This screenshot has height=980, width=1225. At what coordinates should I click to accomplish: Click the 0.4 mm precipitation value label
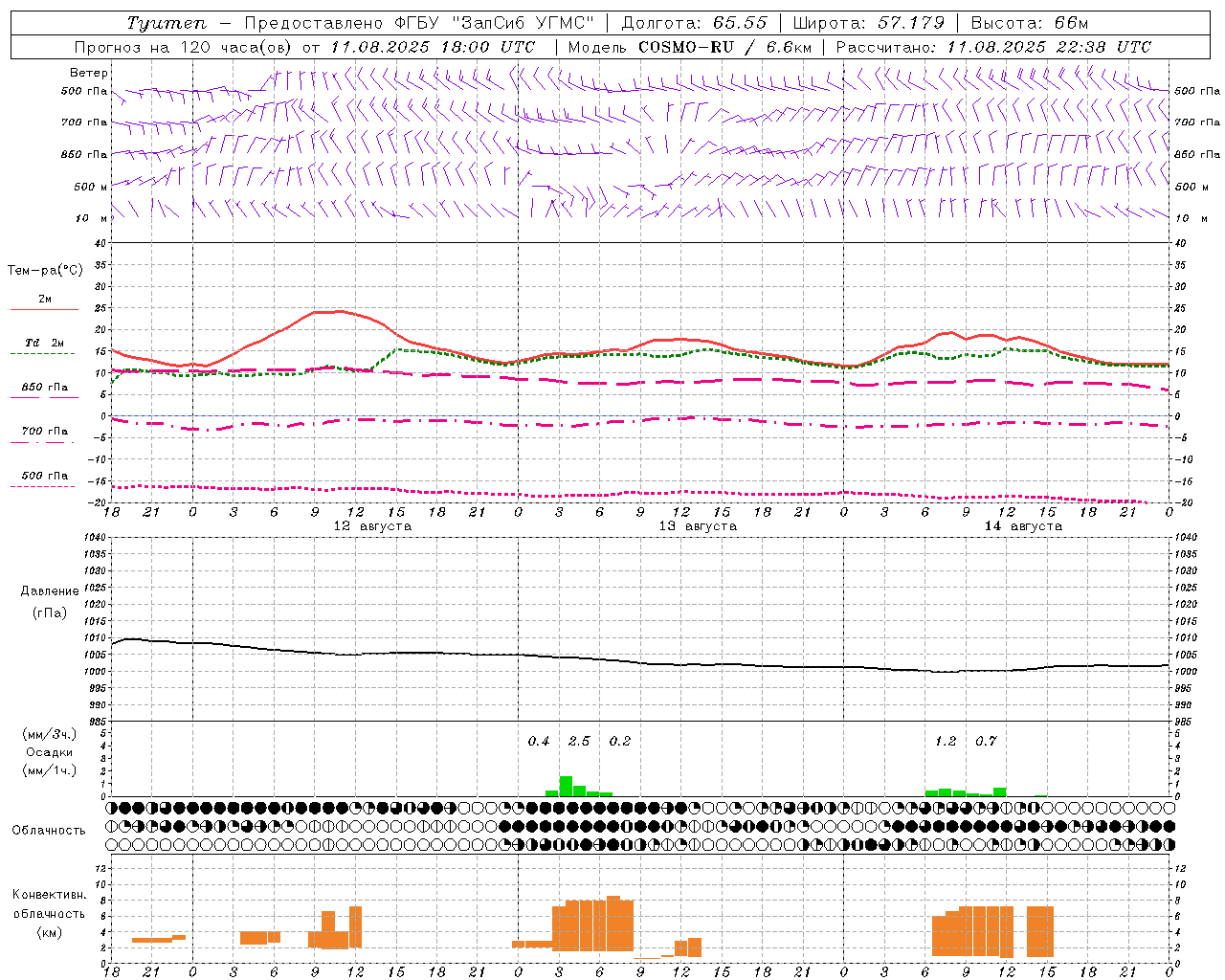[539, 741]
